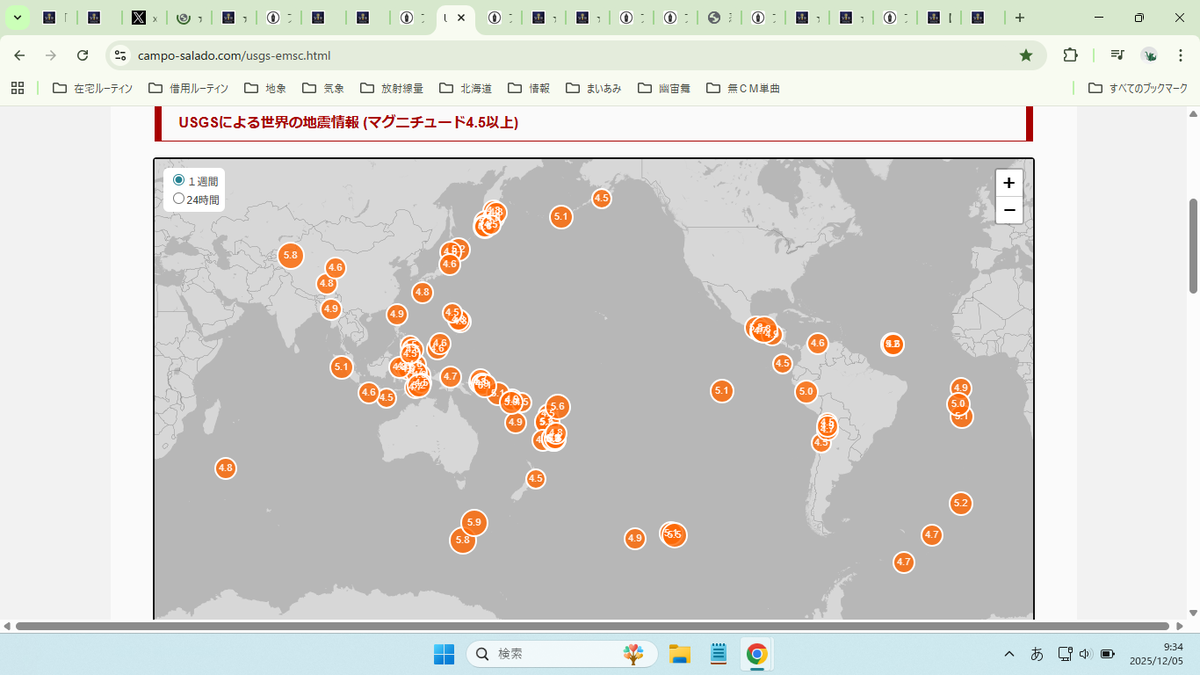The width and height of the screenshot is (1200, 675).
Task: Click the 4.8 marker east of China
Action: point(422,292)
